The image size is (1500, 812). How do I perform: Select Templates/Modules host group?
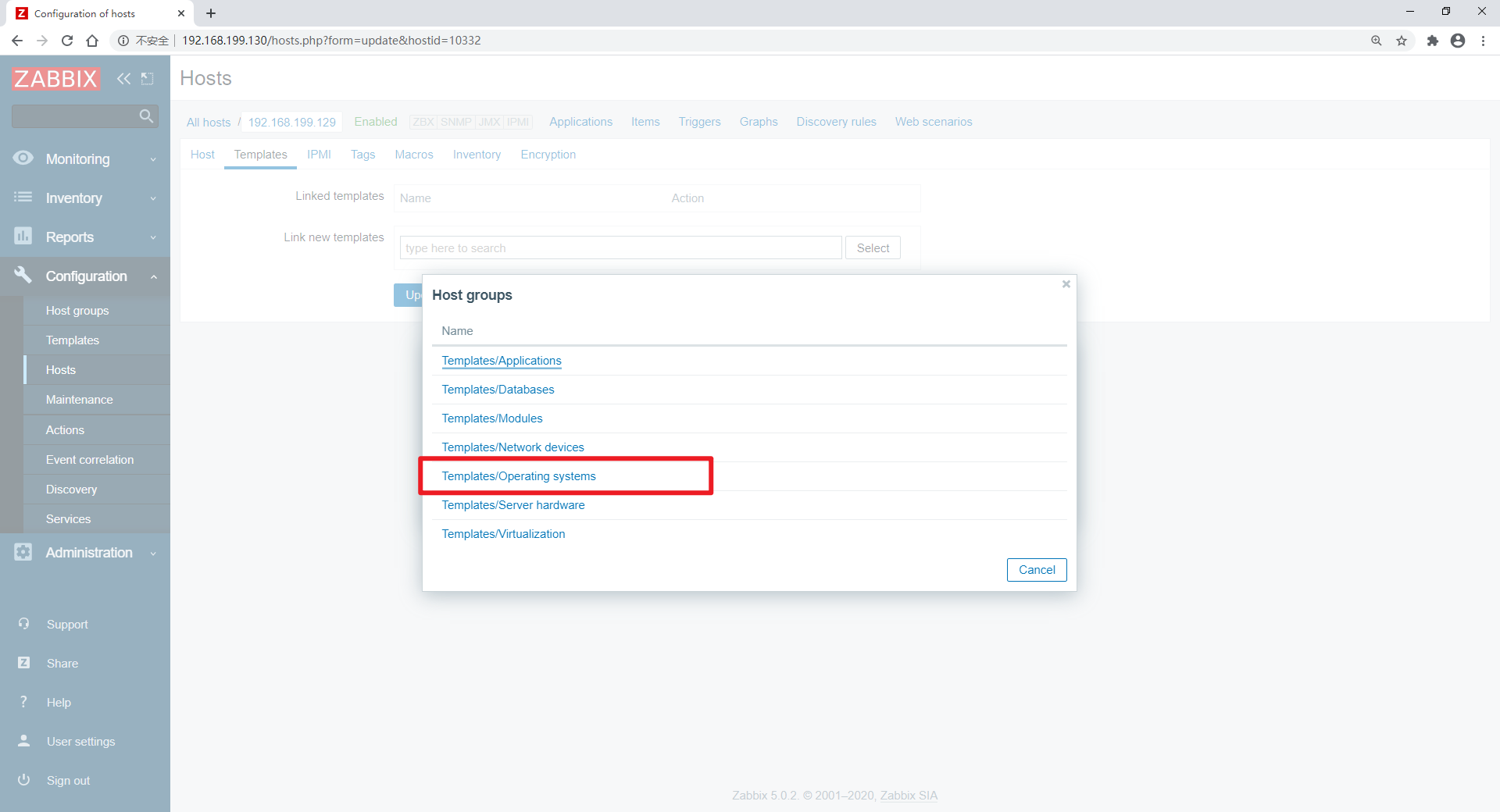tap(492, 418)
